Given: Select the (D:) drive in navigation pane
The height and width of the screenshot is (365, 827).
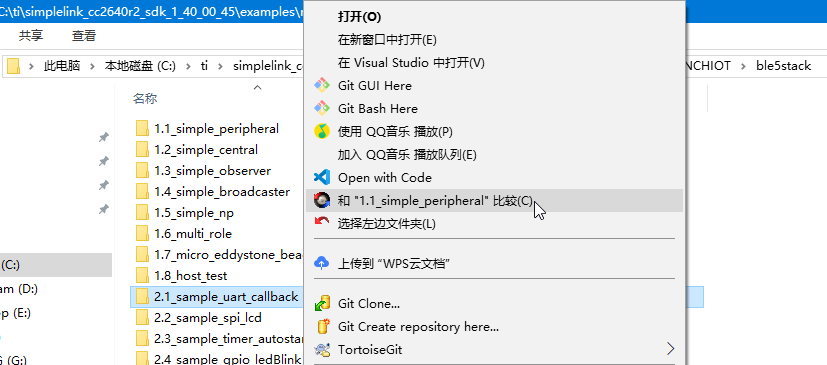Looking at the screenshot, I should (18, 289).
